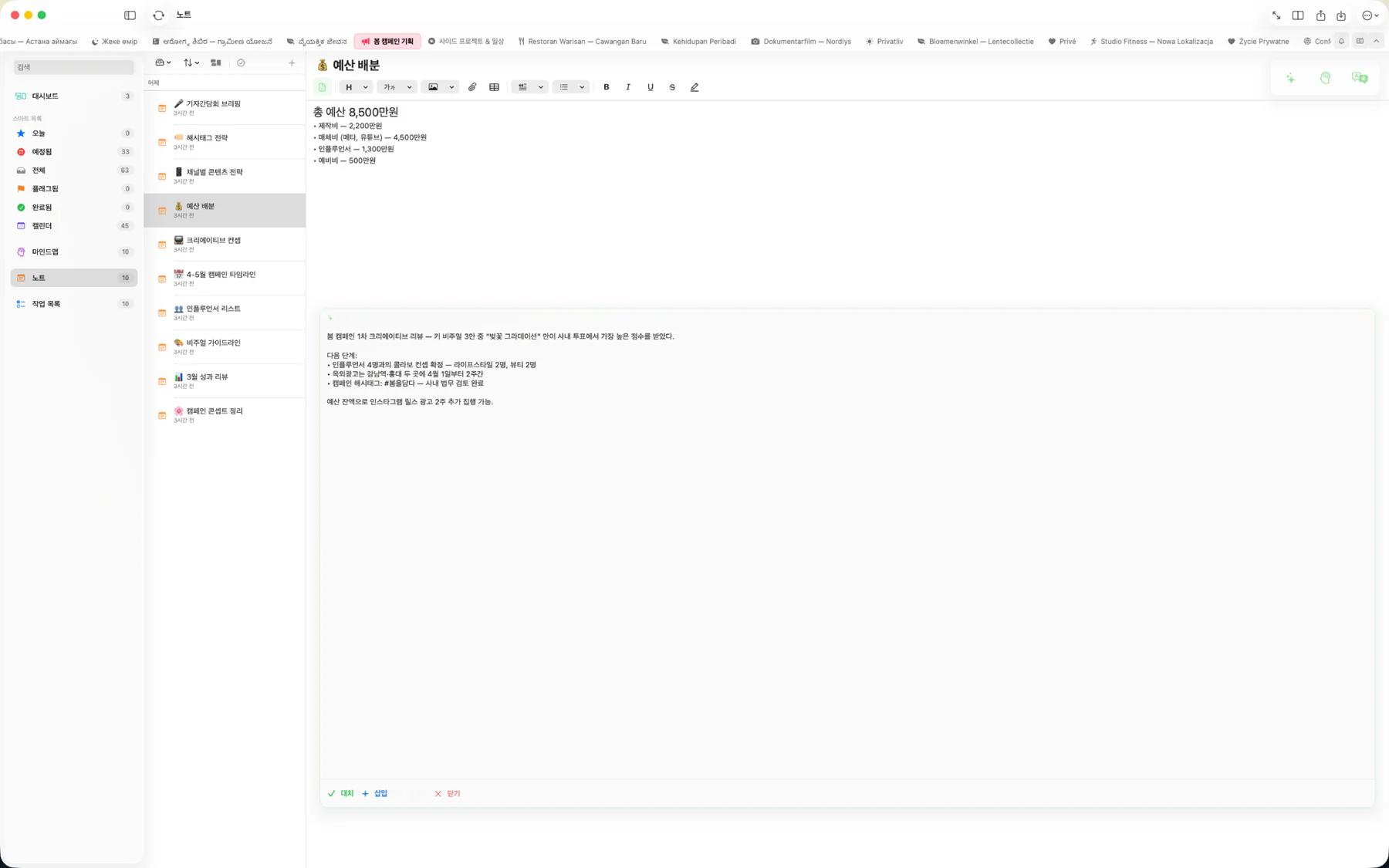This screenshot has height=868, width=1389.
Task: Apply bold formatting
Action: pos(607,87)
